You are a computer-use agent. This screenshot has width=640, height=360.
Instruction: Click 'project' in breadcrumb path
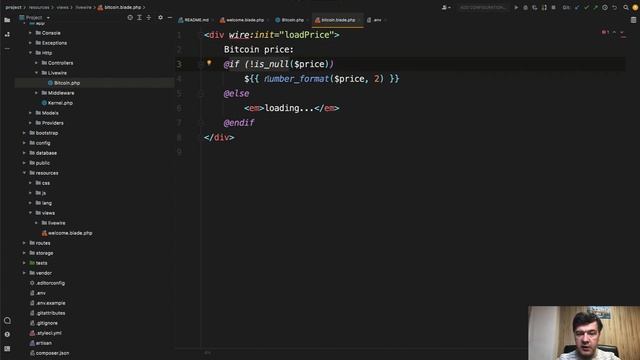pos(13,7)
